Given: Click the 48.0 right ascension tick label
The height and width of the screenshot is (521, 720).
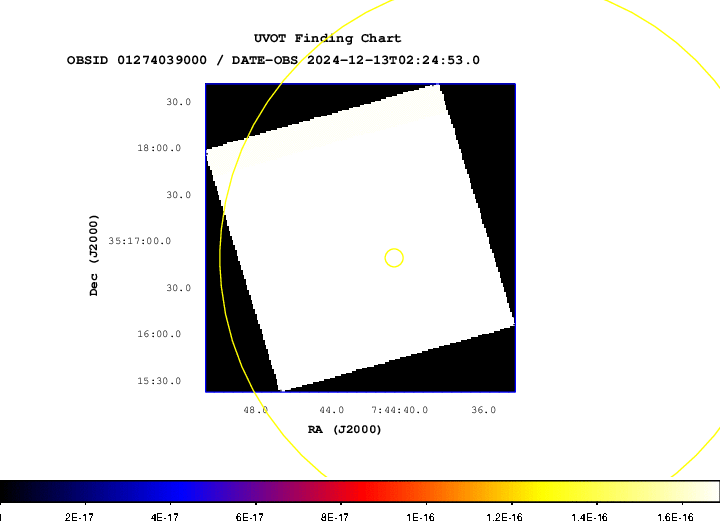Looking at the screenshot, I should click(x=256, y=410).
